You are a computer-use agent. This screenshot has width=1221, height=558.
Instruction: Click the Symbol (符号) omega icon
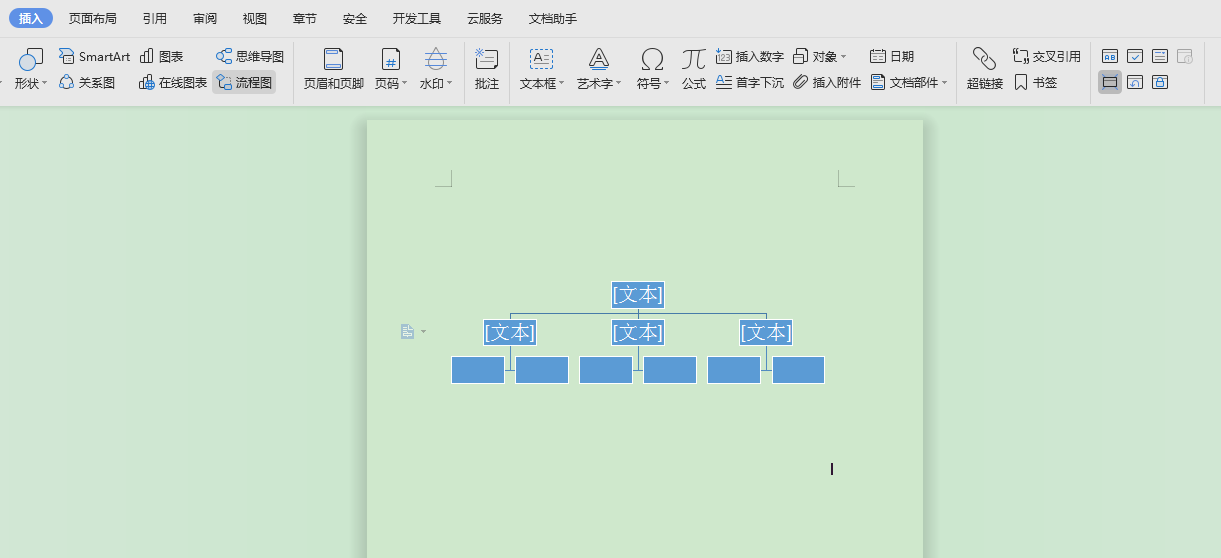pos(652,59)
